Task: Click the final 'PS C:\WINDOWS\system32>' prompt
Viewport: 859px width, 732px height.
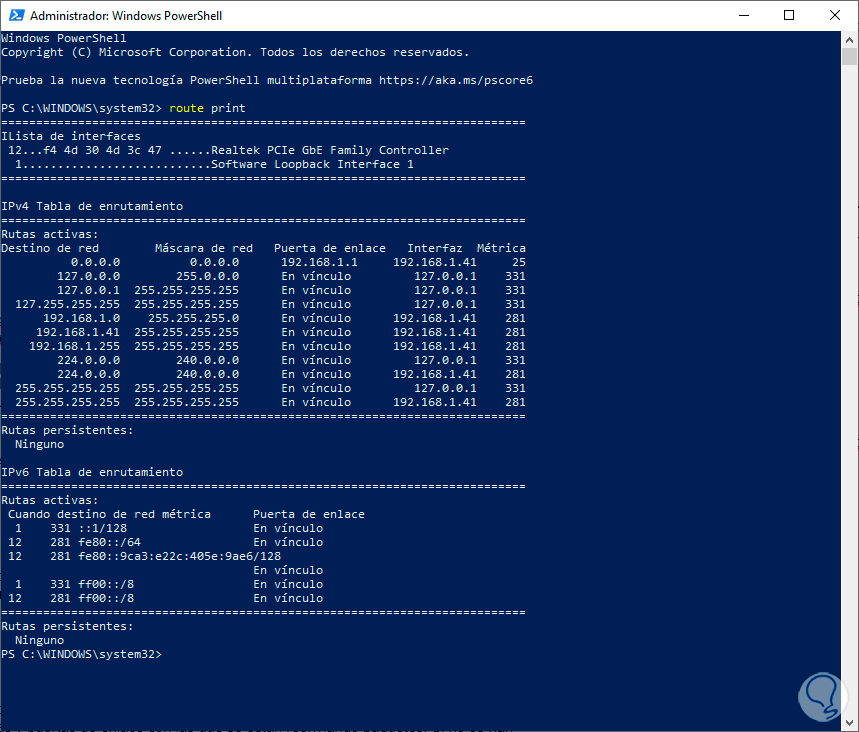Action: tap(82, 654)
